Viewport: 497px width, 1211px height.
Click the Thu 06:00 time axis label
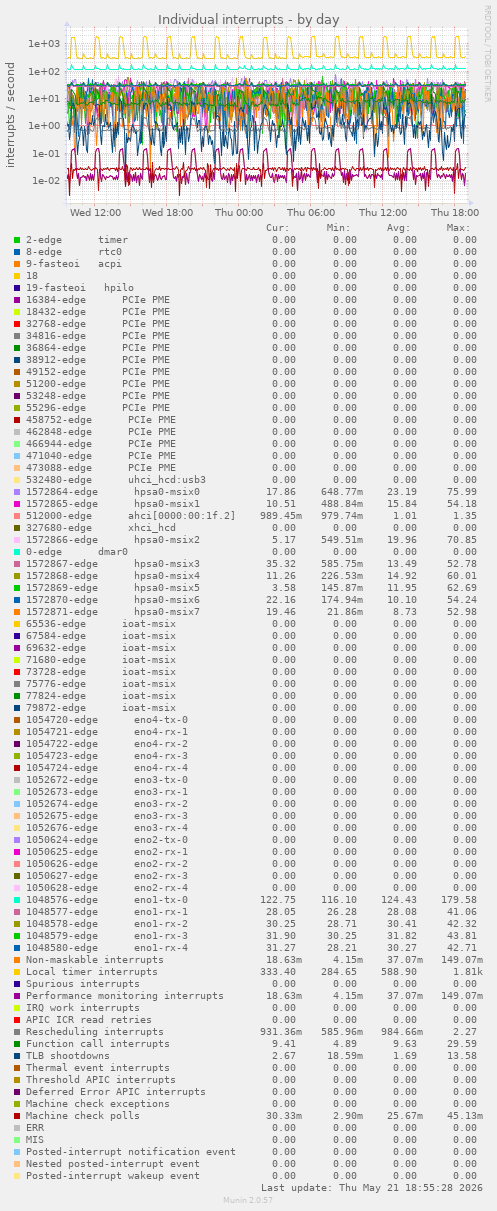(311, 212)
